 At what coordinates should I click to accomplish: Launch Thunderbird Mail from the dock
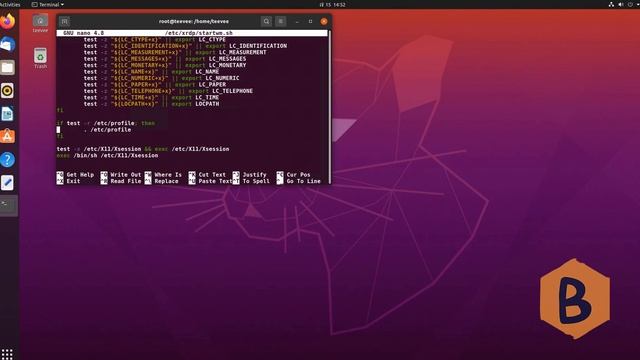7,44
